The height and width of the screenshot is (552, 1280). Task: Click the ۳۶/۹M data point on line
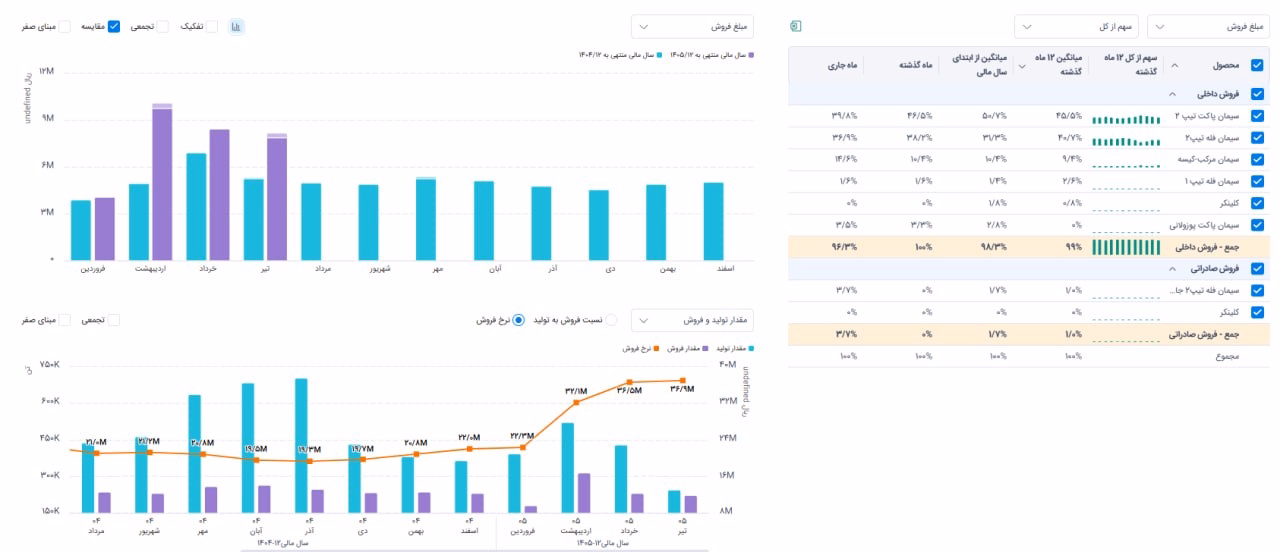[683, 380]
